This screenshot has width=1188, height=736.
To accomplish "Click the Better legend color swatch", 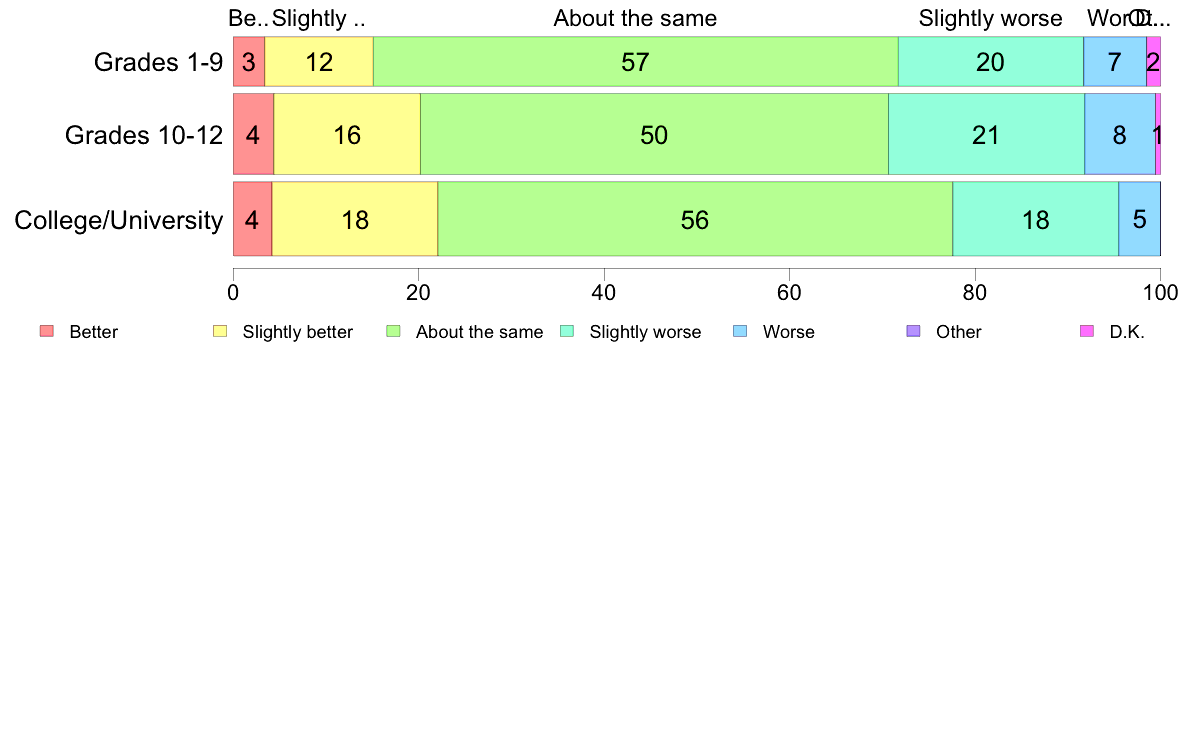I will (47, 331).
